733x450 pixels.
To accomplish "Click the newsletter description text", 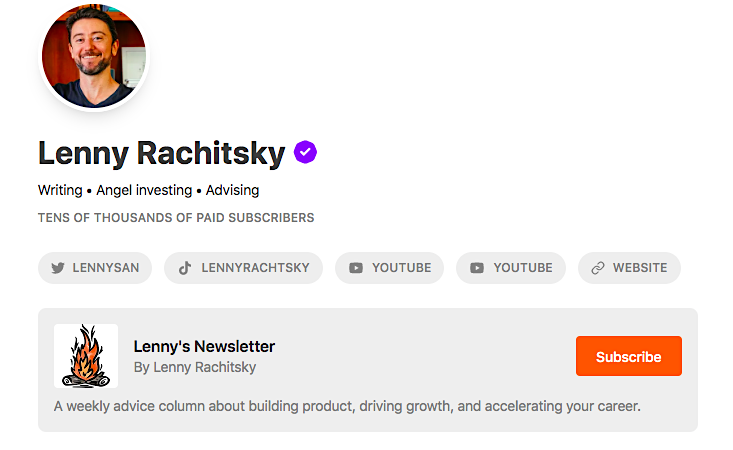I will click(347, 407).
